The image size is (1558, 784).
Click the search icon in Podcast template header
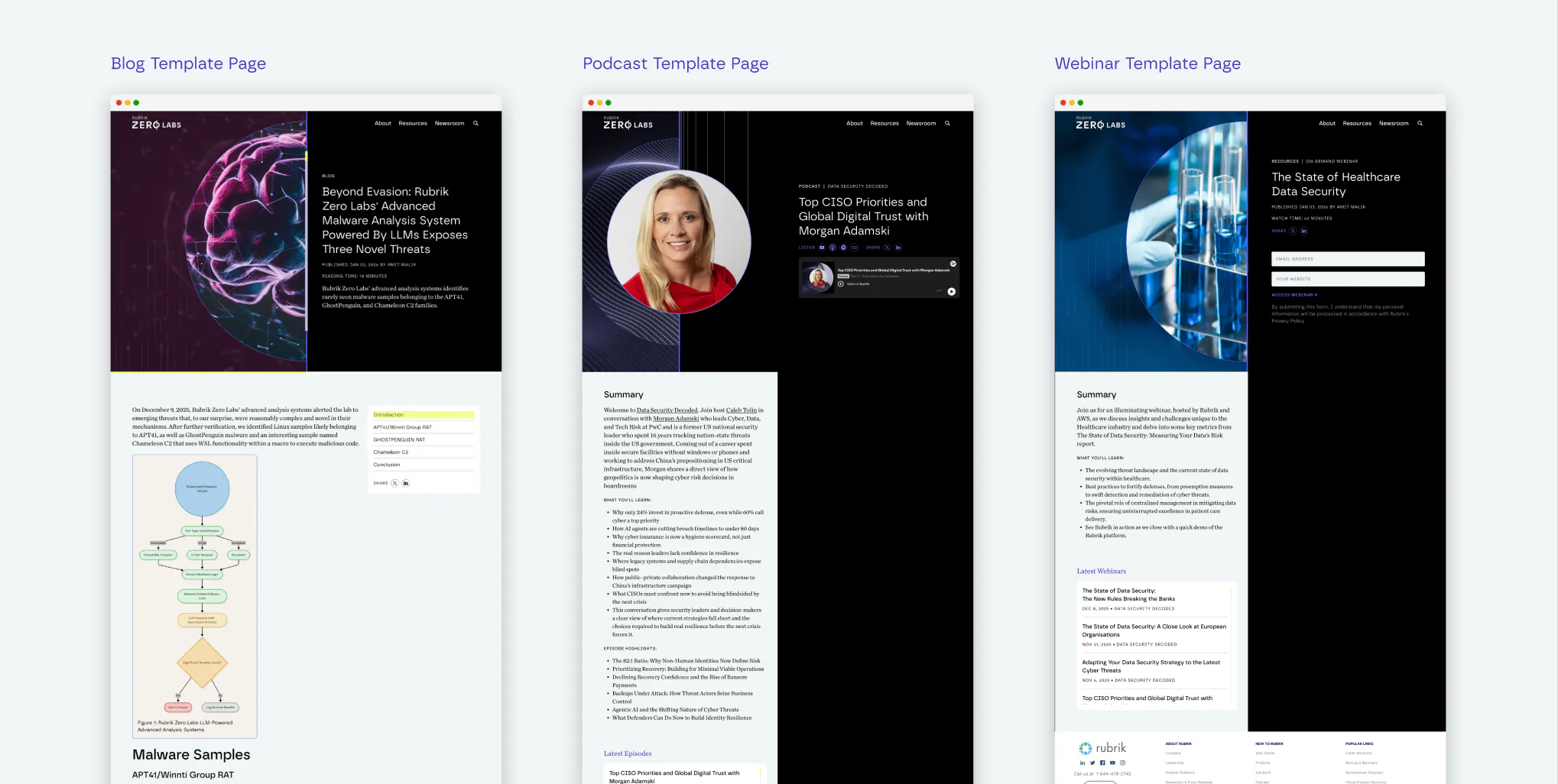pos(947,123)
